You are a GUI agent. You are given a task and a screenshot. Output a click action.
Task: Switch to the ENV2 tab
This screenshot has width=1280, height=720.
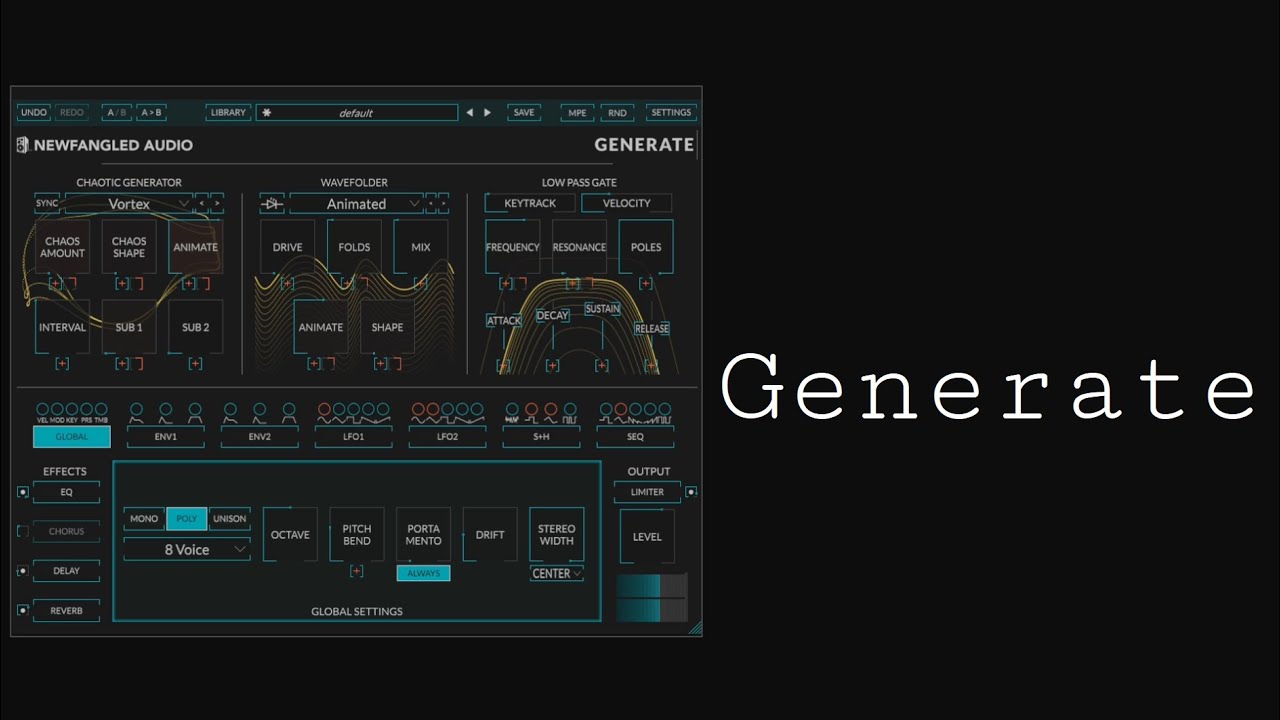tap(259, 437)
